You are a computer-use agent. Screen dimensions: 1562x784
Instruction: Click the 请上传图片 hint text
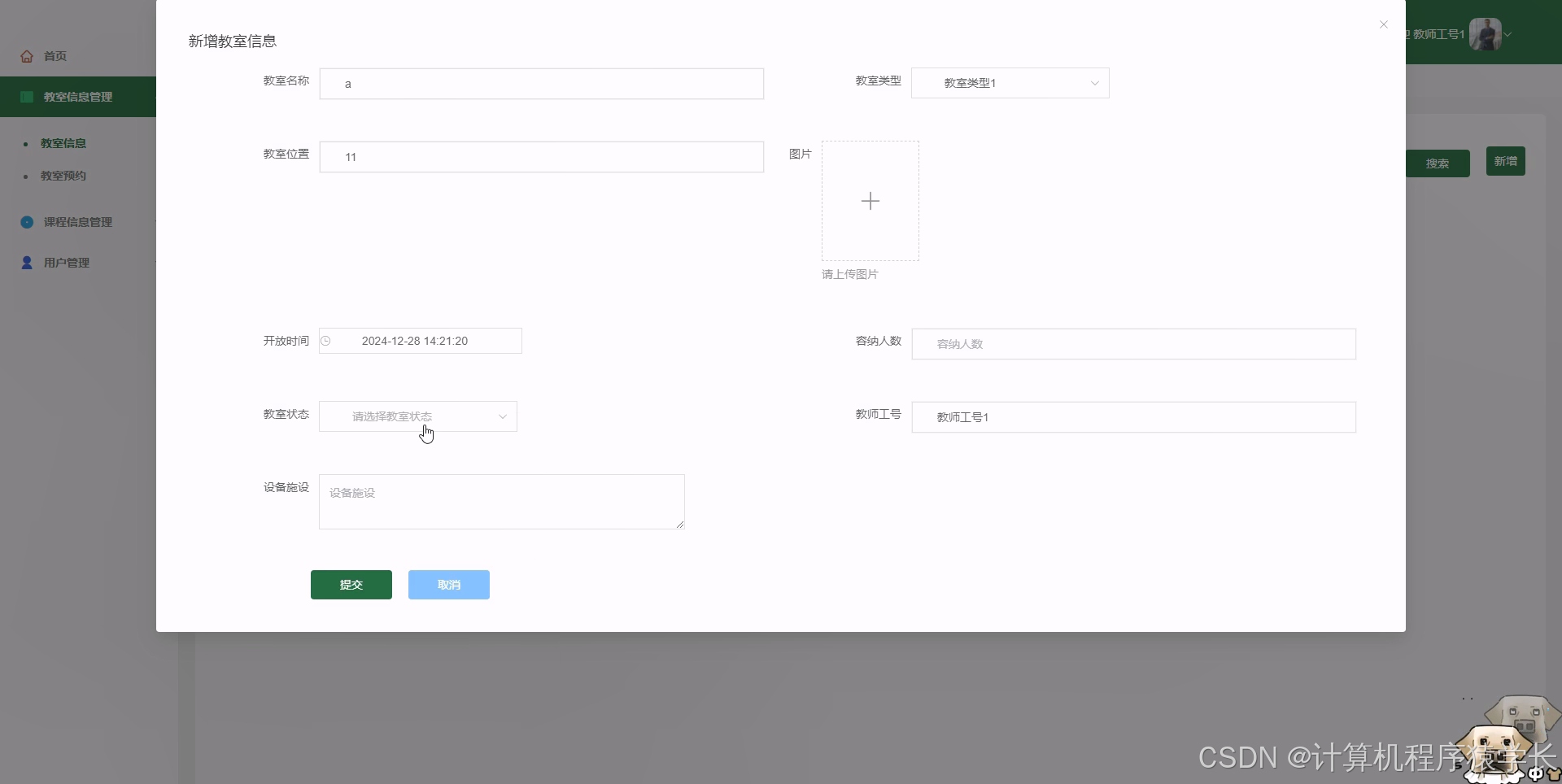coord(850,274)
